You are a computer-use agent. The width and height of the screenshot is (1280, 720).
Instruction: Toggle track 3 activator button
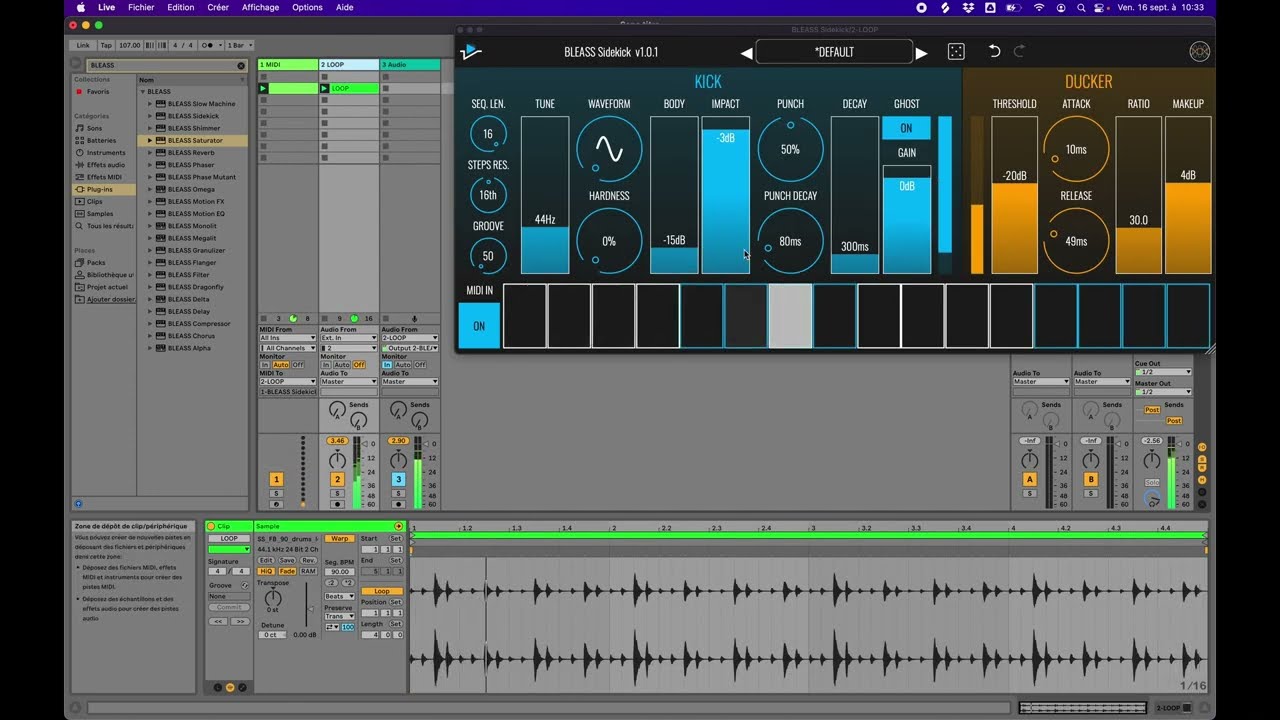pyautogui.click(x=398, y=480)
